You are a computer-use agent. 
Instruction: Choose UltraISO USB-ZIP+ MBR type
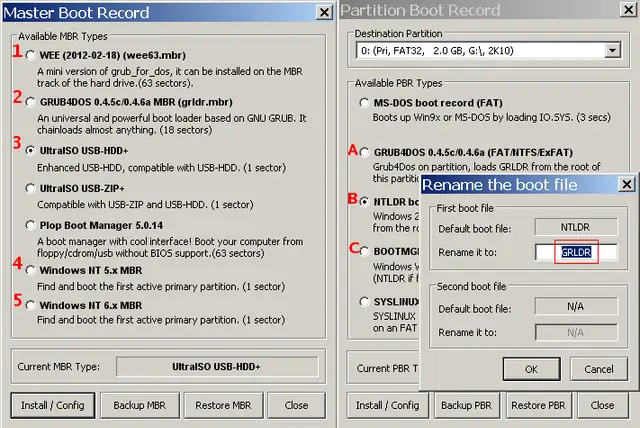click(31, 188)
